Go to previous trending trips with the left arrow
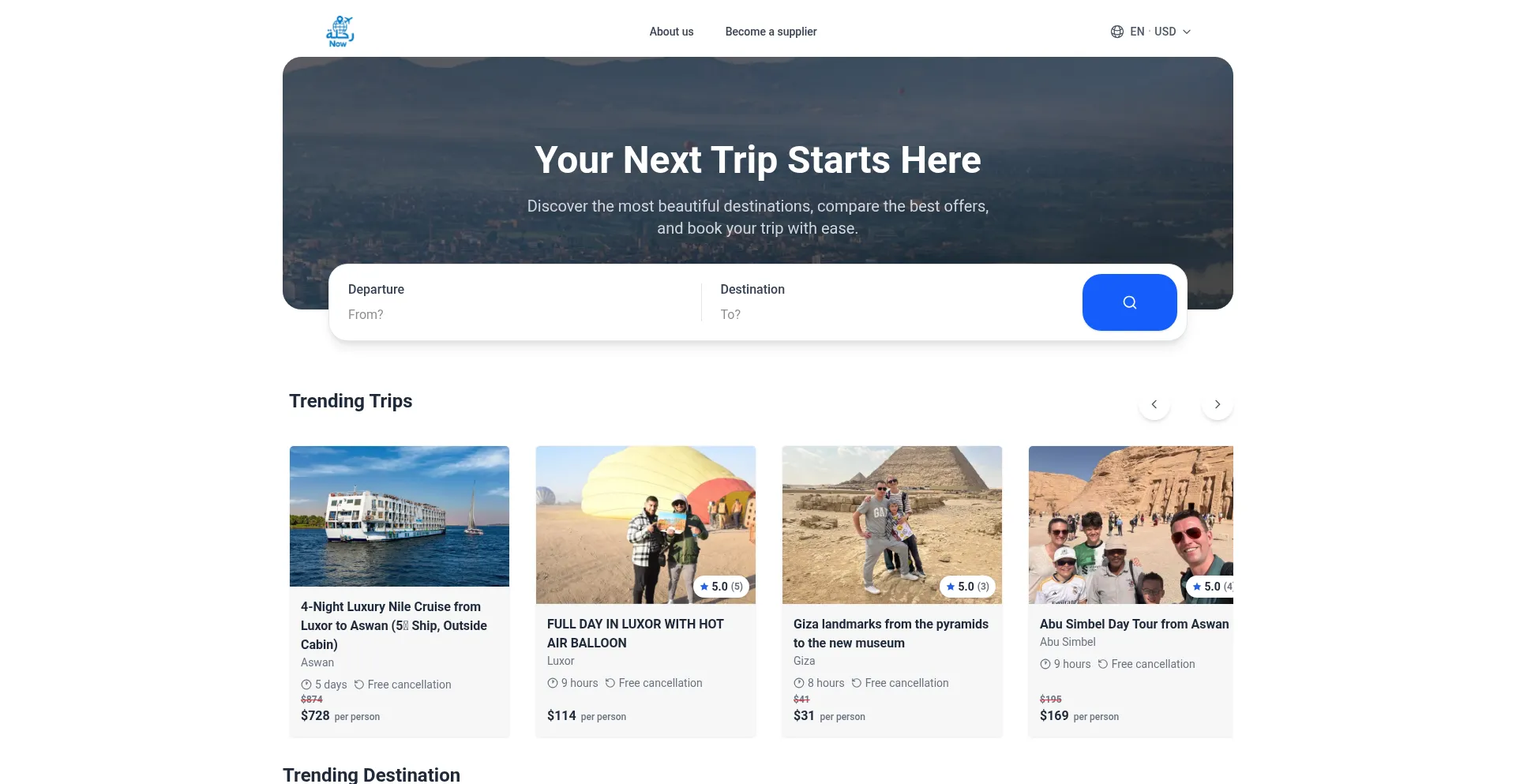 [x=1154, y=404]
